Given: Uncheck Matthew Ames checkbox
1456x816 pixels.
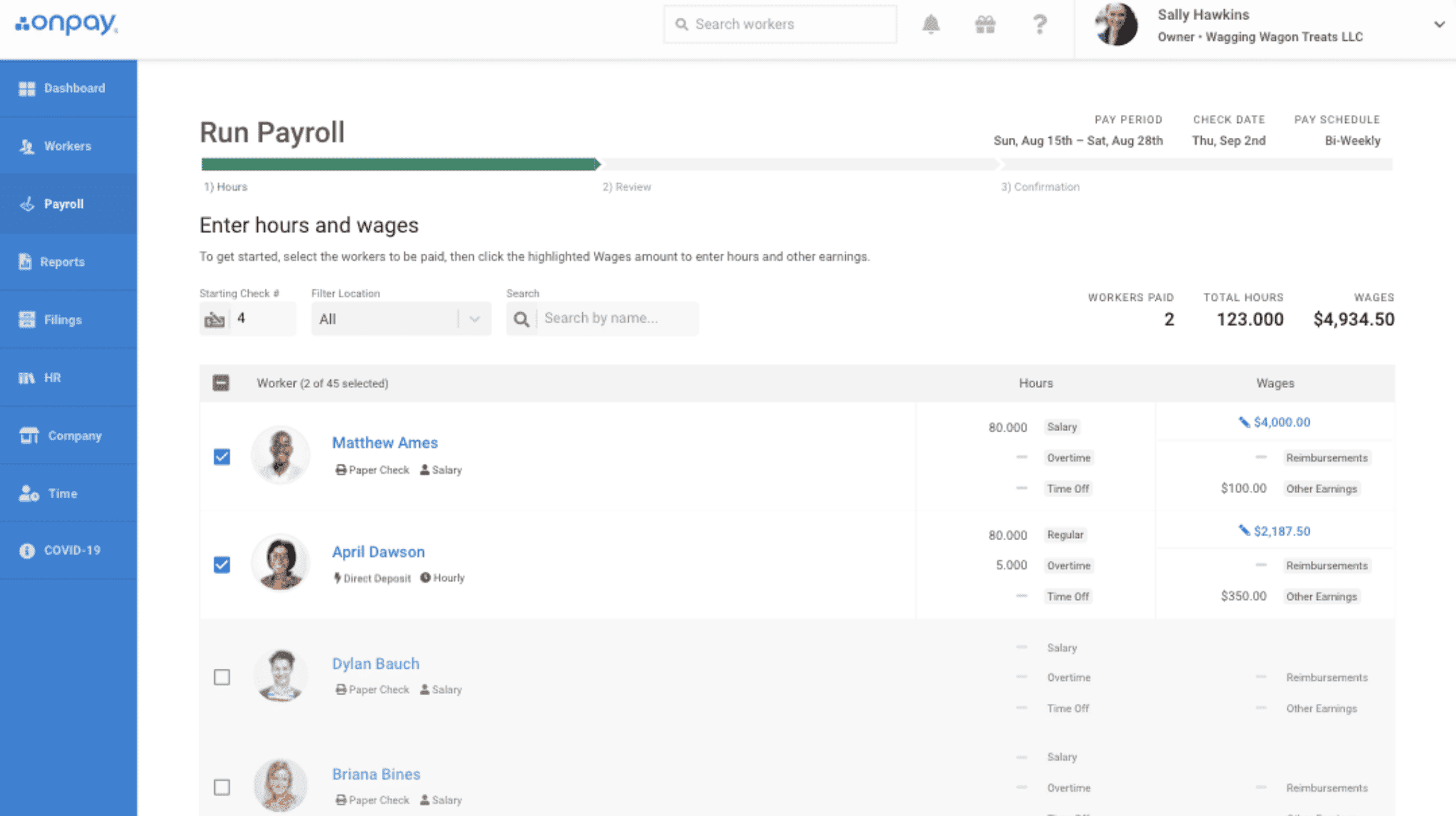Looking at the screenshot, I should click(x=222, y=457).
